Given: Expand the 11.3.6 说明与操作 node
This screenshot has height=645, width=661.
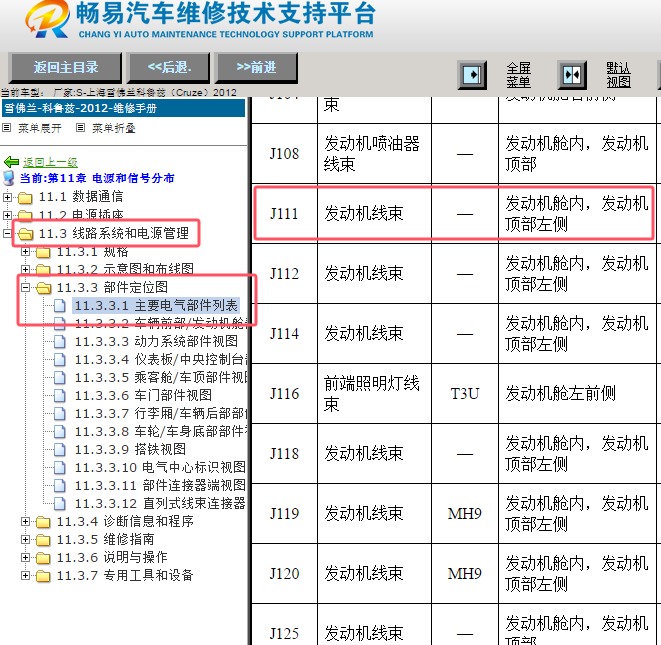Looking at the screenshot, I should click(x=25, y=557).
